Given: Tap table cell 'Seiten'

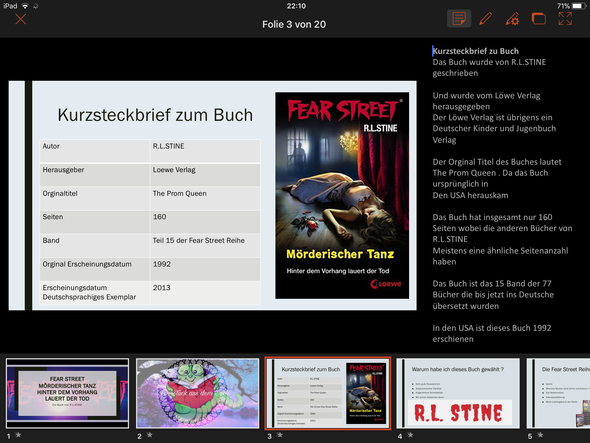Looking at the screenshot, I should pyautogui.click(x=95, y=222).
